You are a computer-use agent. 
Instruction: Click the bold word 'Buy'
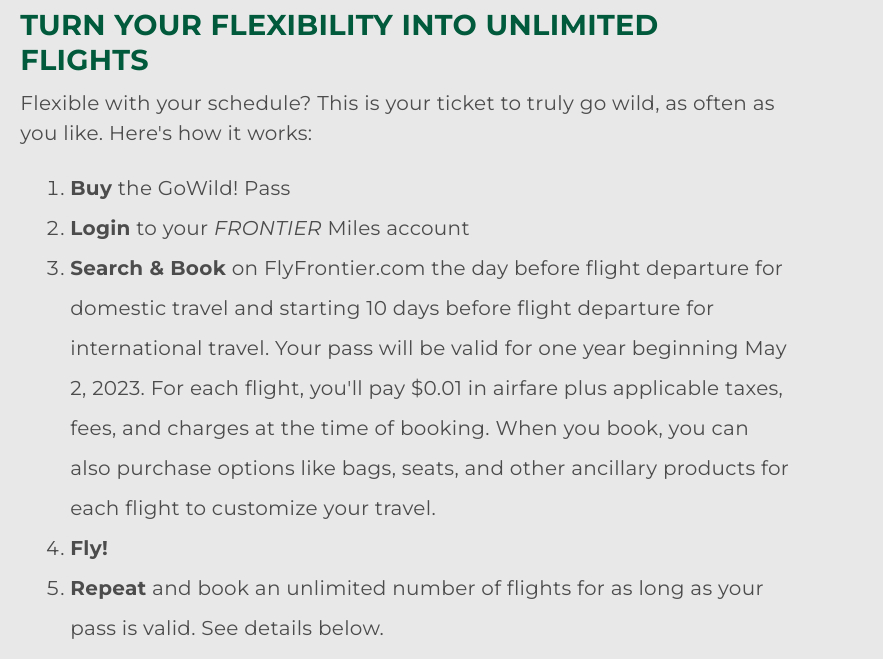[x=91, y=188]
